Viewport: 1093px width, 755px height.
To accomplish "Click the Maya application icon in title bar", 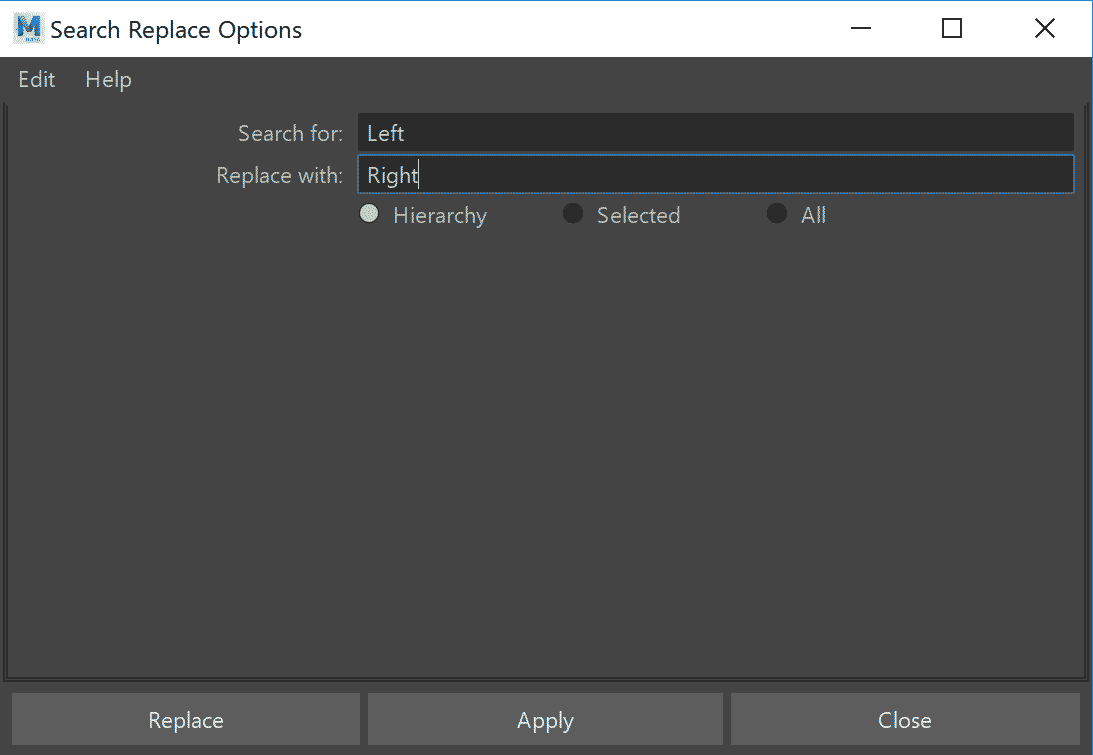I will (x=28, y=29).
